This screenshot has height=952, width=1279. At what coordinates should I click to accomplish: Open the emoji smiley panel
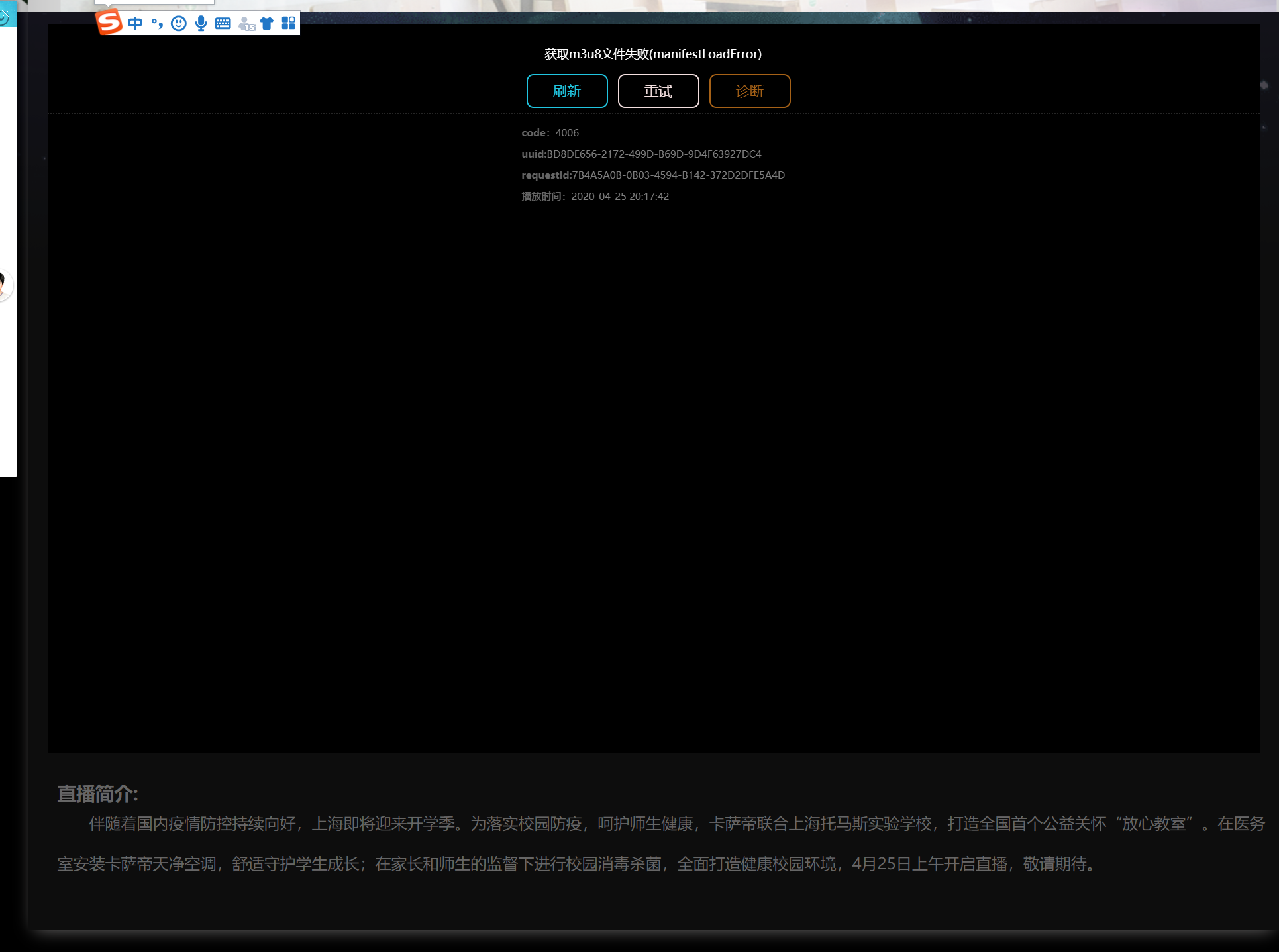point(178,24)
